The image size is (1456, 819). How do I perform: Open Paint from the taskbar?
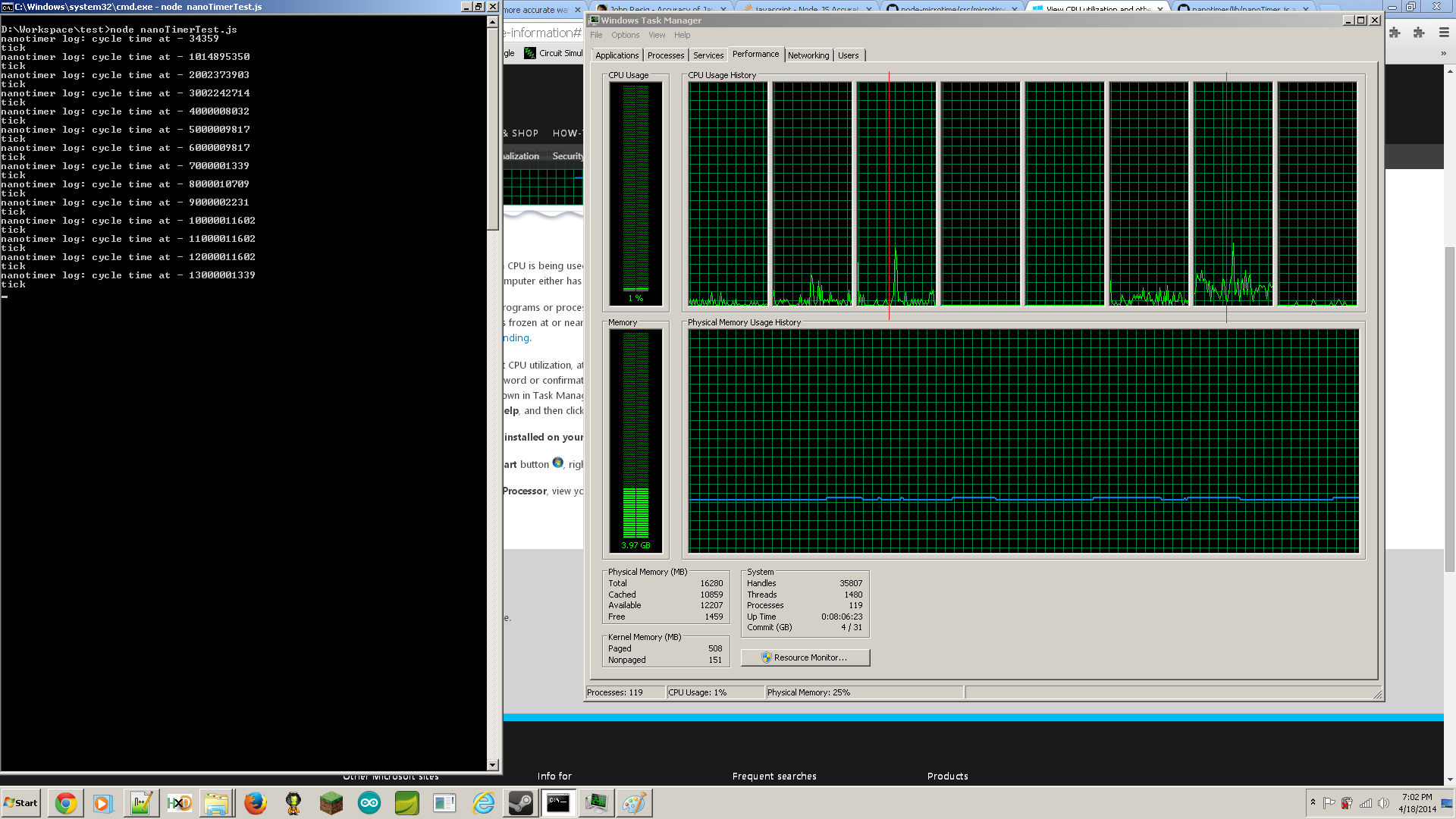634,803
